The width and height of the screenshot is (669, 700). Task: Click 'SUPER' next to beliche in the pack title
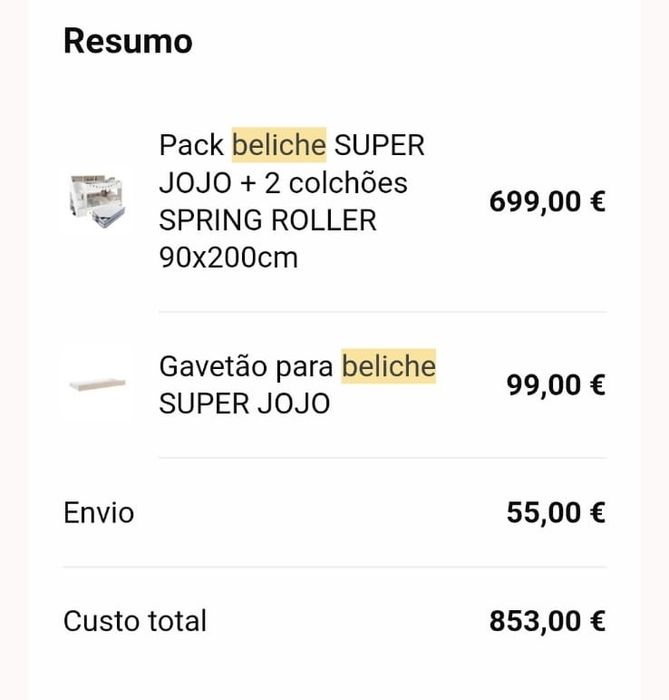click(x=379, y=145)
